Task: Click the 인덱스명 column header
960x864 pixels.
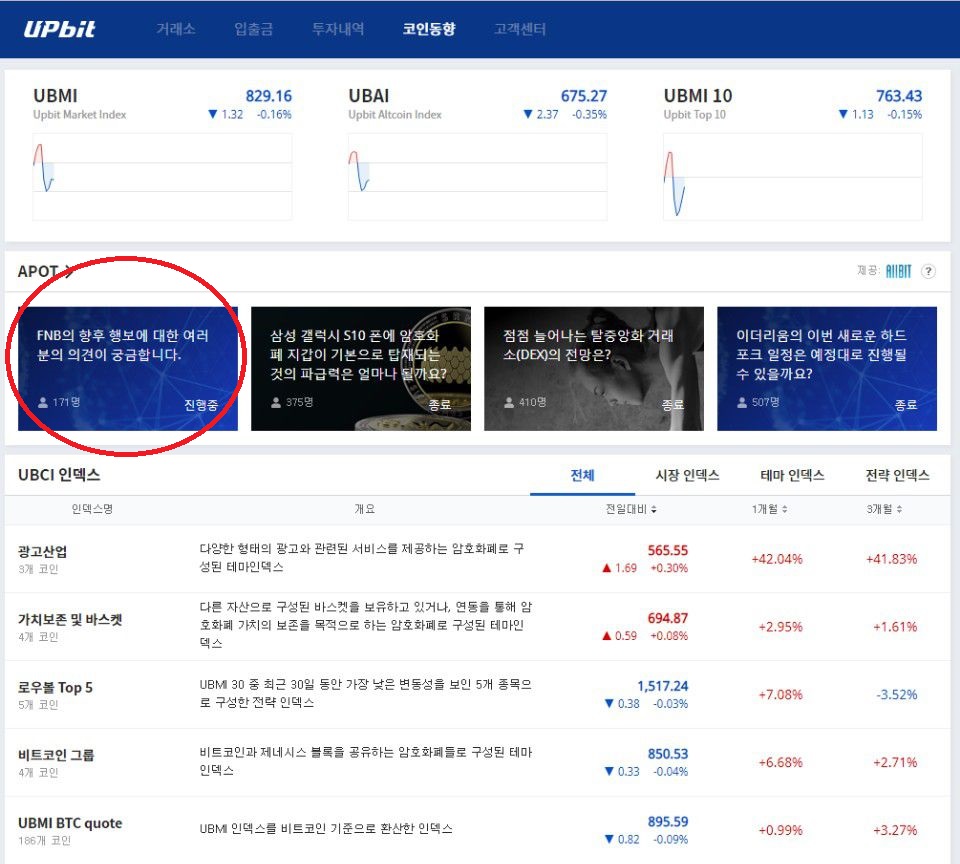Action: pos(92,509)
